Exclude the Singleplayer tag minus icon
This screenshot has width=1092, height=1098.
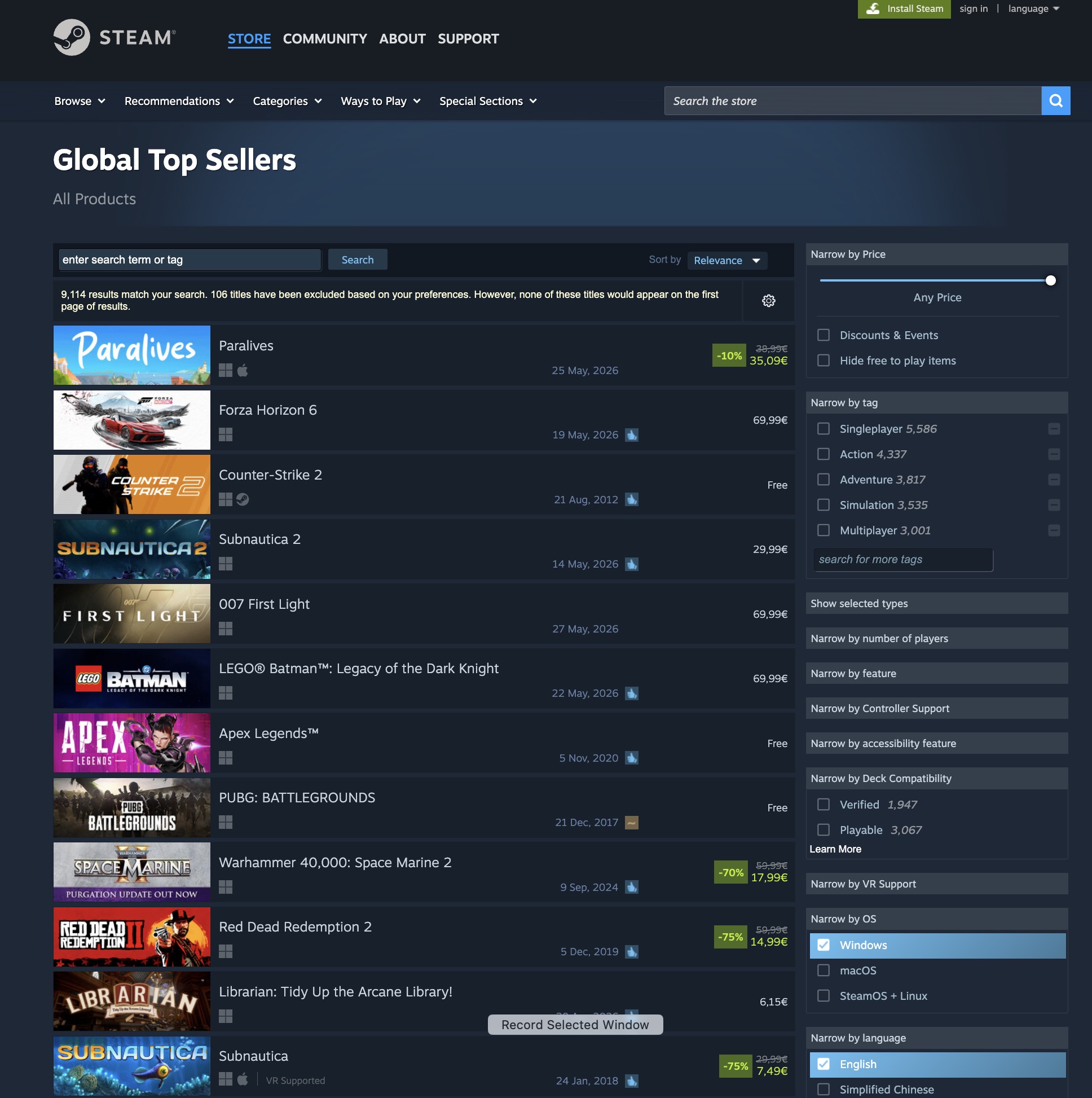click(x=1054, y=429)
